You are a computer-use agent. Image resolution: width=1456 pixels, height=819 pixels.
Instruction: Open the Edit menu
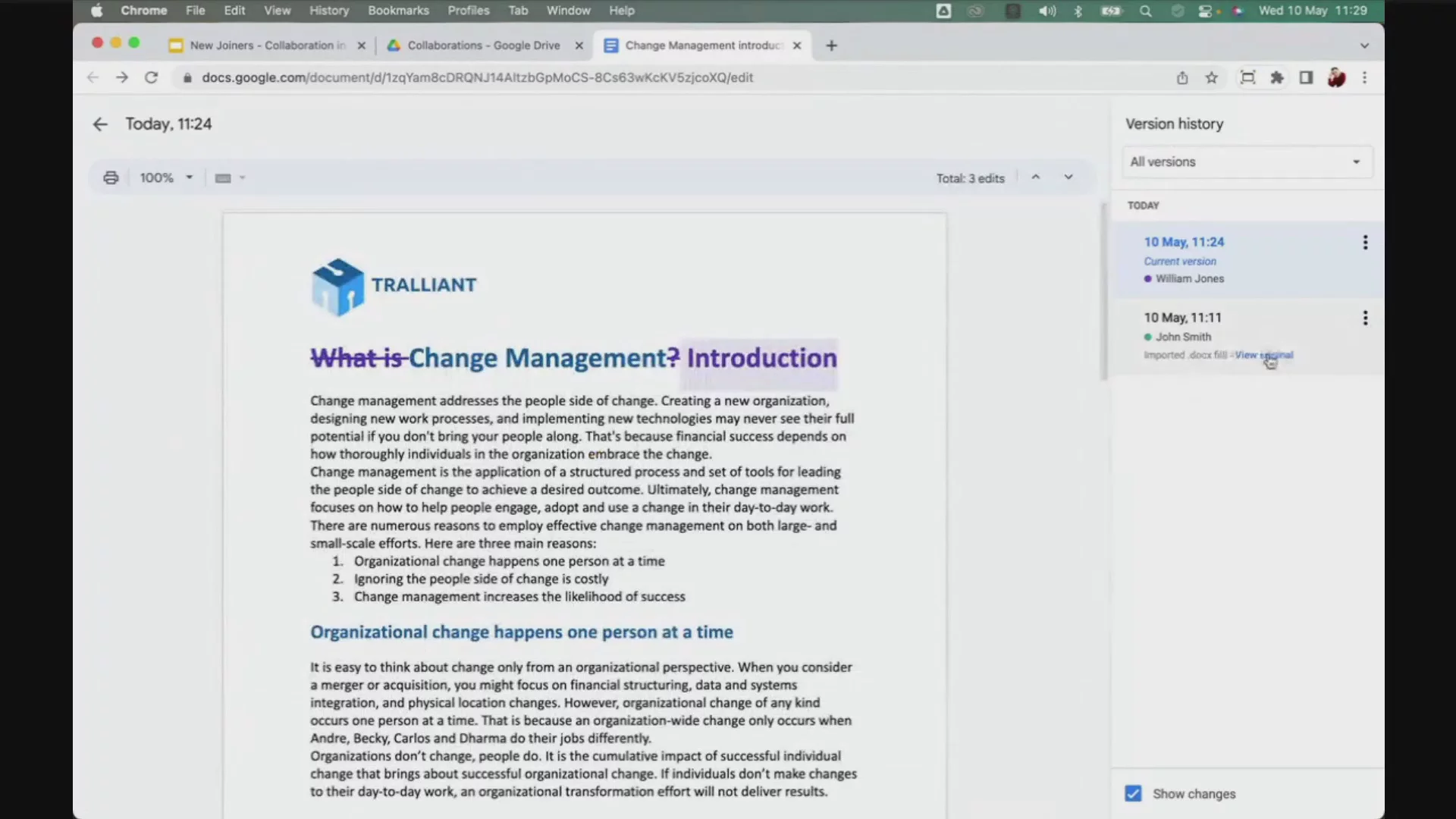pos(234,11)
